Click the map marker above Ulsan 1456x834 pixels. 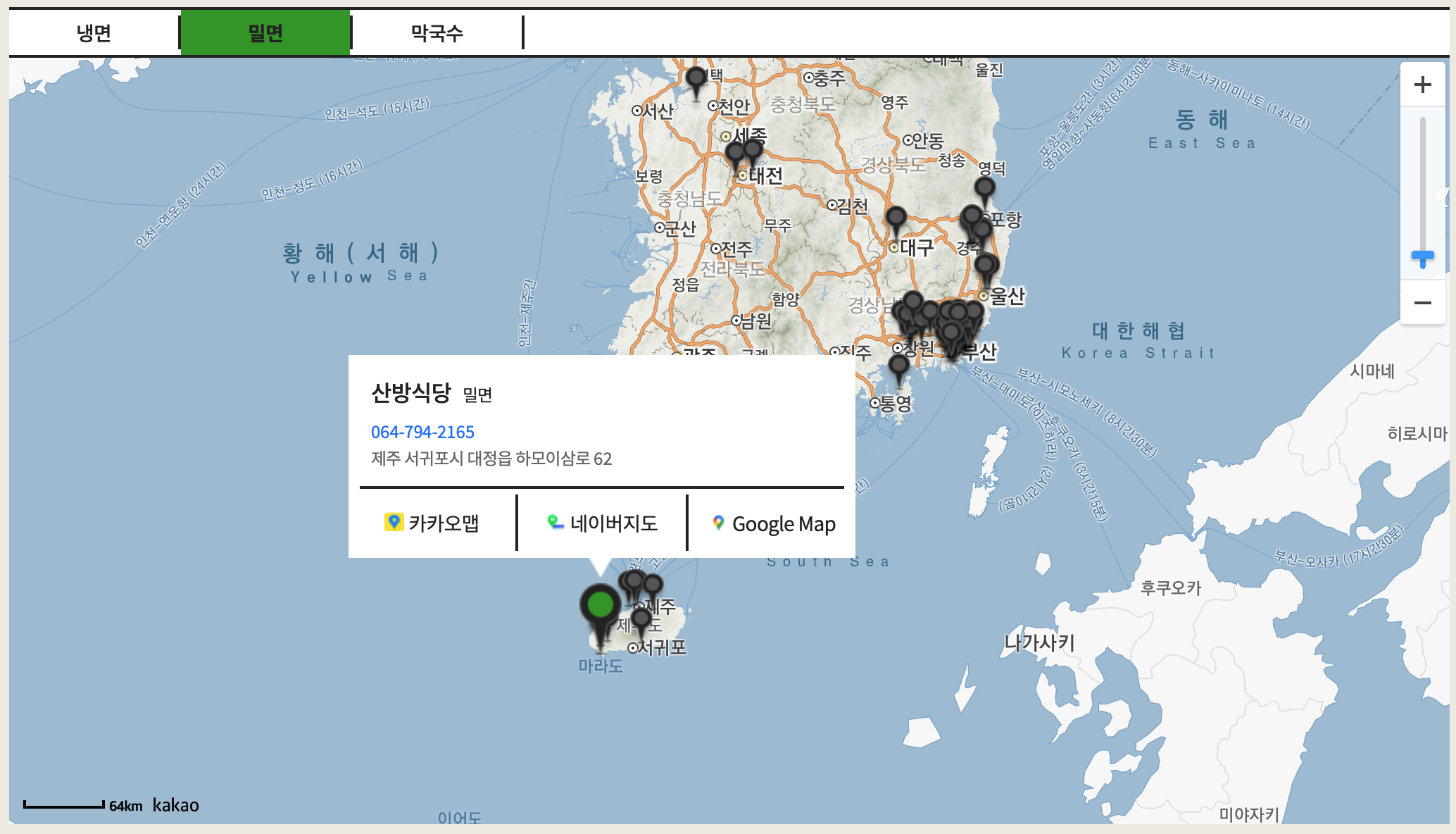[x=985, y=266]
